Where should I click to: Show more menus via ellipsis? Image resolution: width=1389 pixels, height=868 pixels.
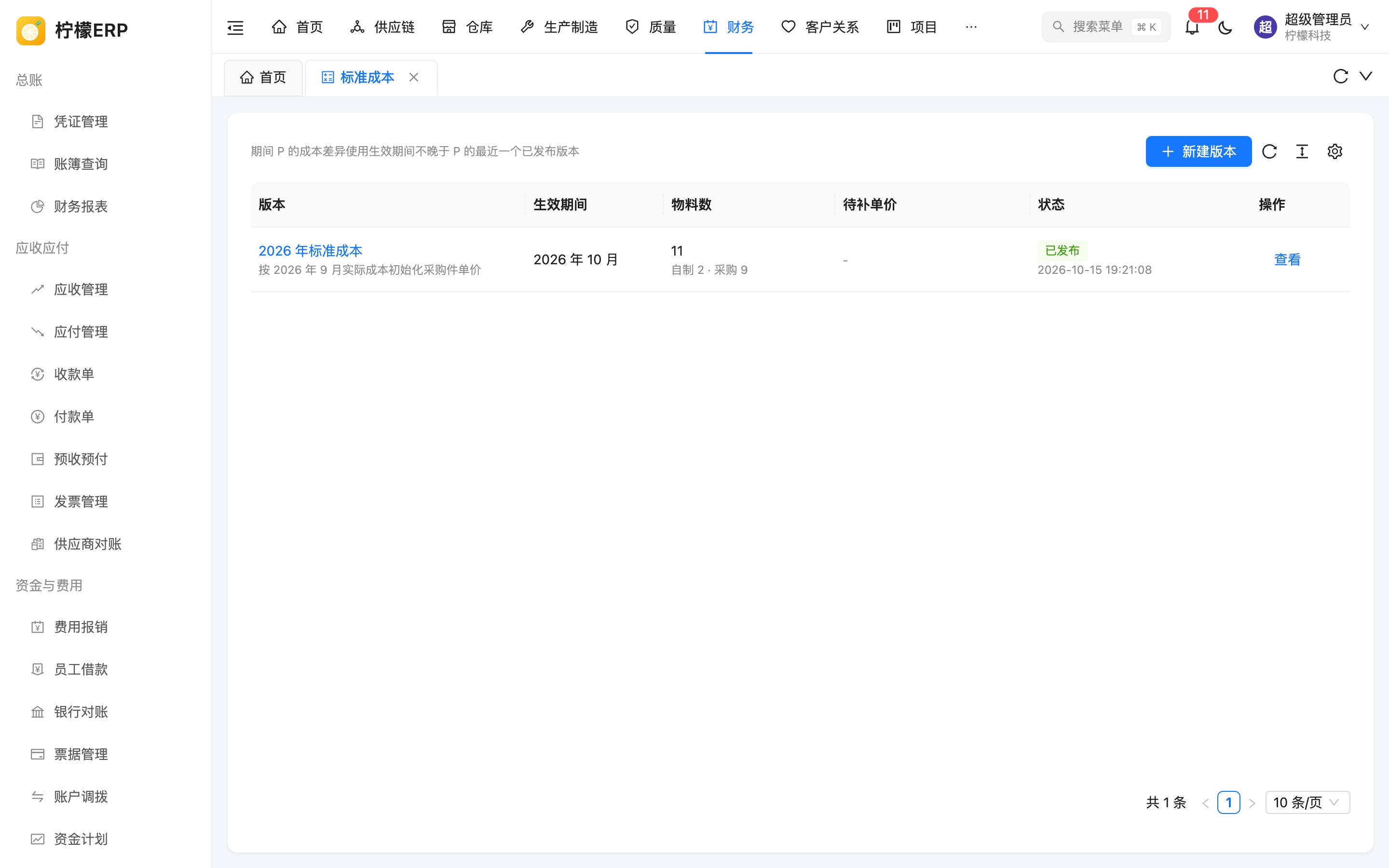[971, 27]
